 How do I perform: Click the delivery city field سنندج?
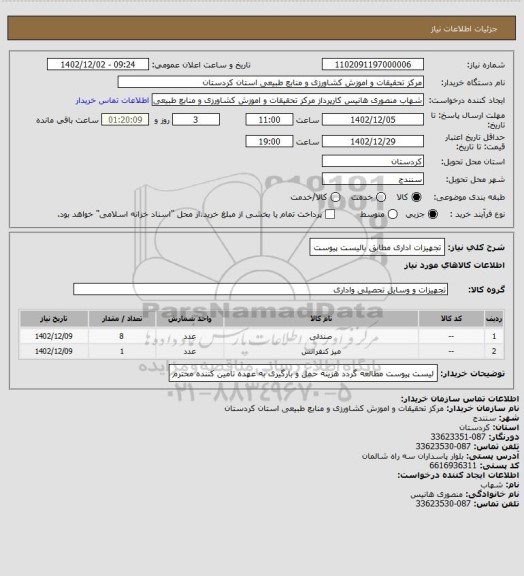click(x=373, y=179)
